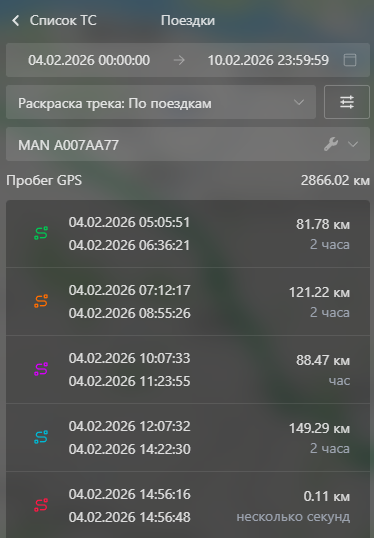Open the filter settings sliders button
Viewport: 374px width, 538px height.
(347, 102)
